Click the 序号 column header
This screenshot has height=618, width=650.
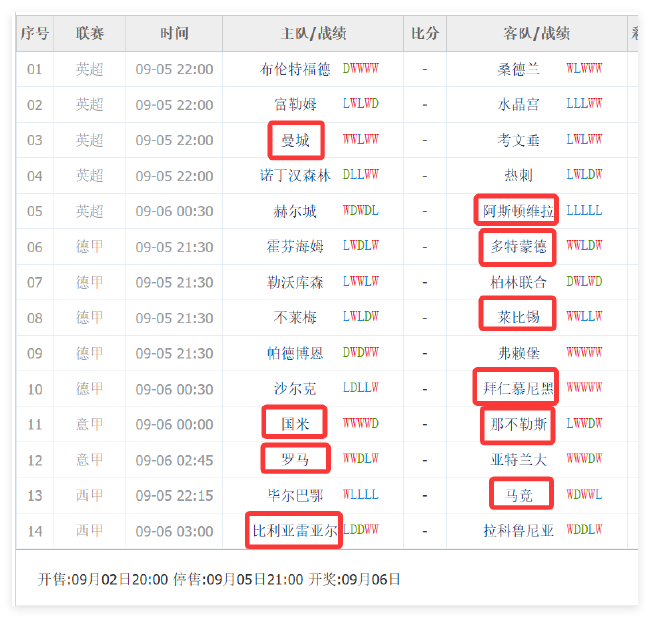click(35, 34)
